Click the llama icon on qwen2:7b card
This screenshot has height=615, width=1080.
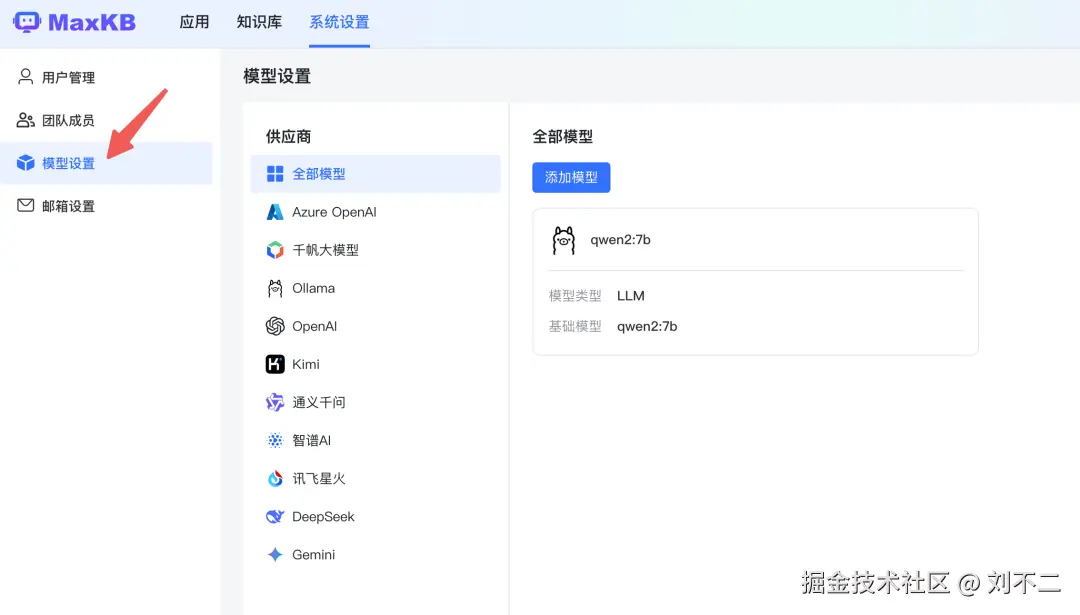coord(563,240)
